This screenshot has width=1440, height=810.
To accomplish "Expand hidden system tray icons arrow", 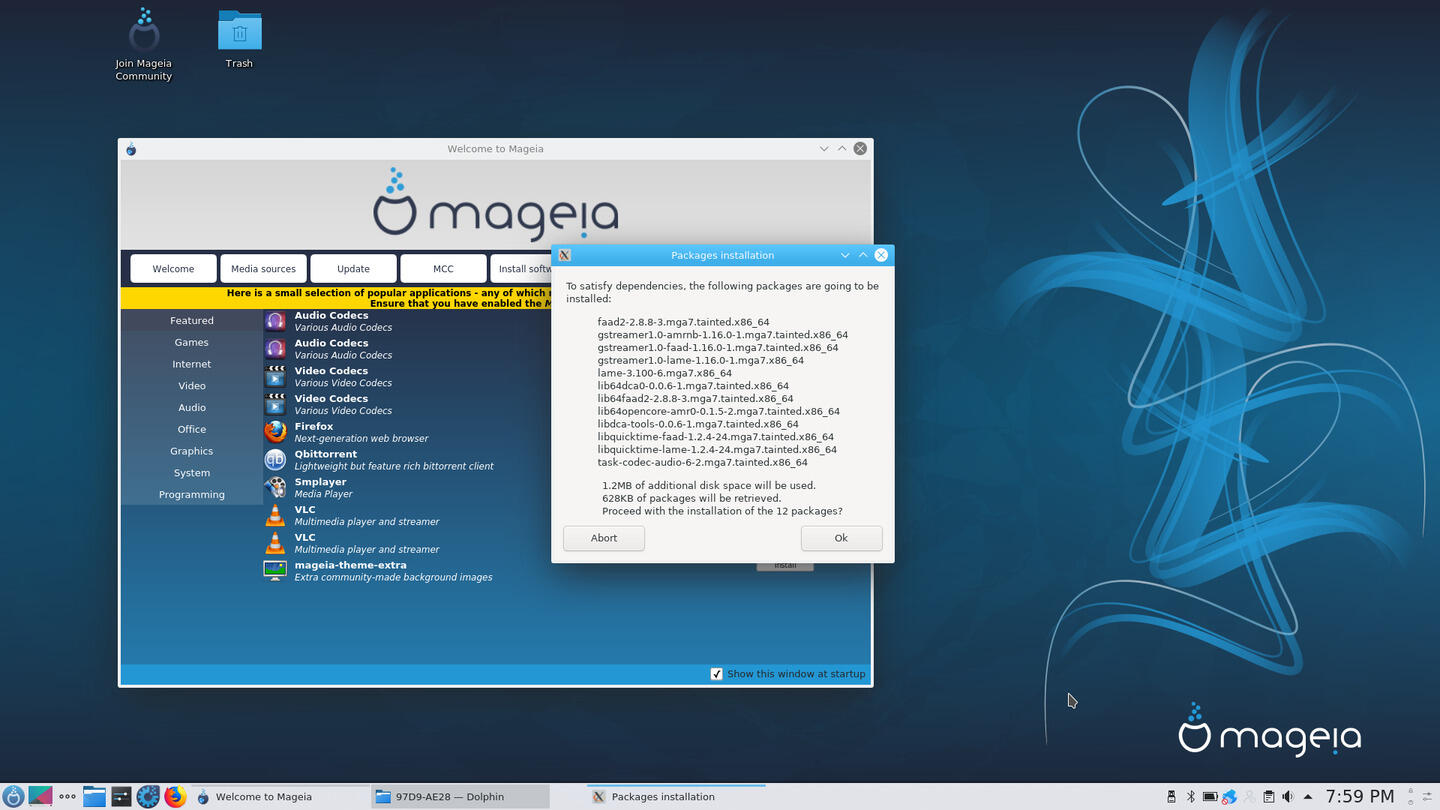I will (x=1308, y=797).
